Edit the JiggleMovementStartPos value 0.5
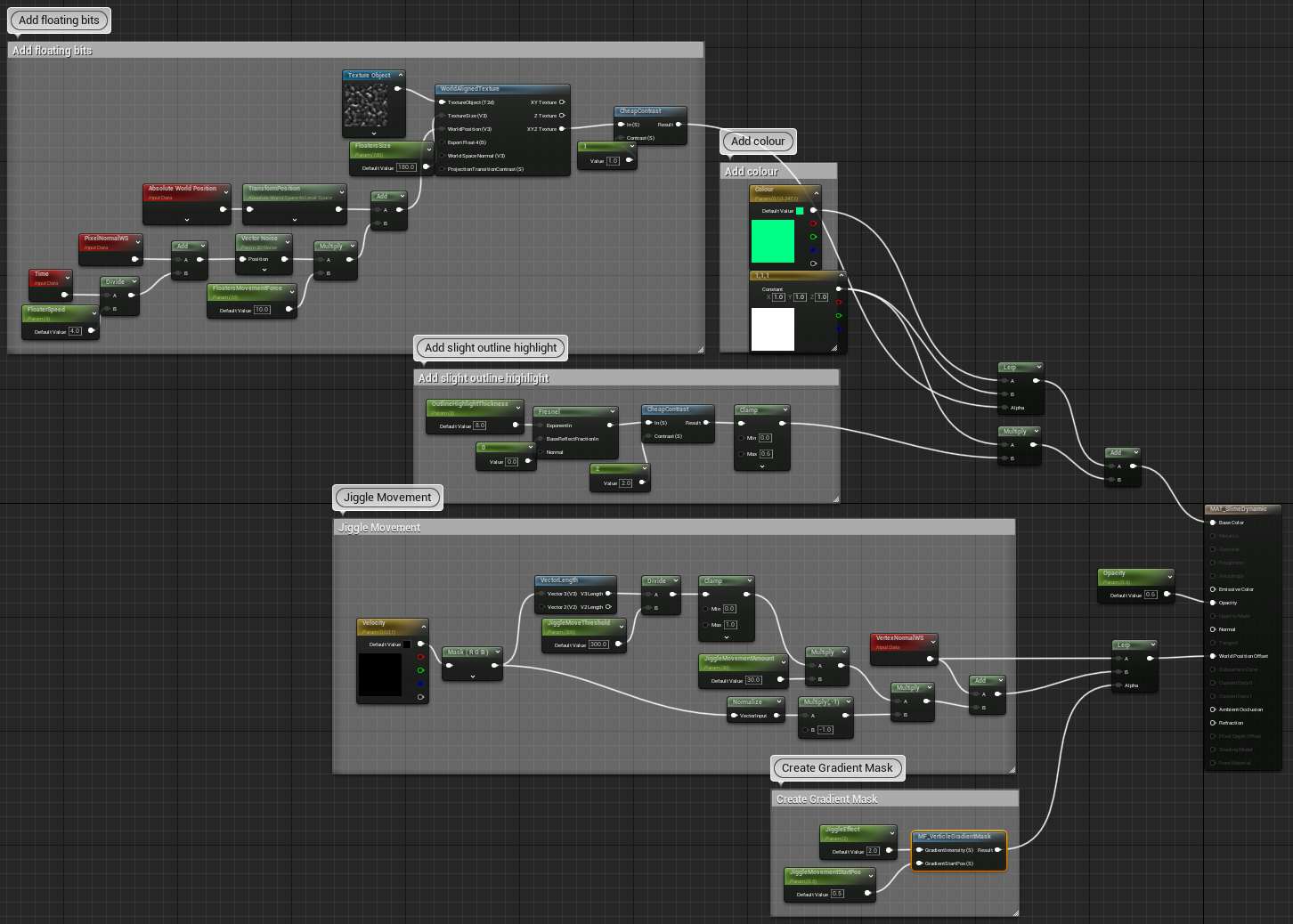Image resolution: width=1293 pixels, height=924 pixels. (837, 894)
